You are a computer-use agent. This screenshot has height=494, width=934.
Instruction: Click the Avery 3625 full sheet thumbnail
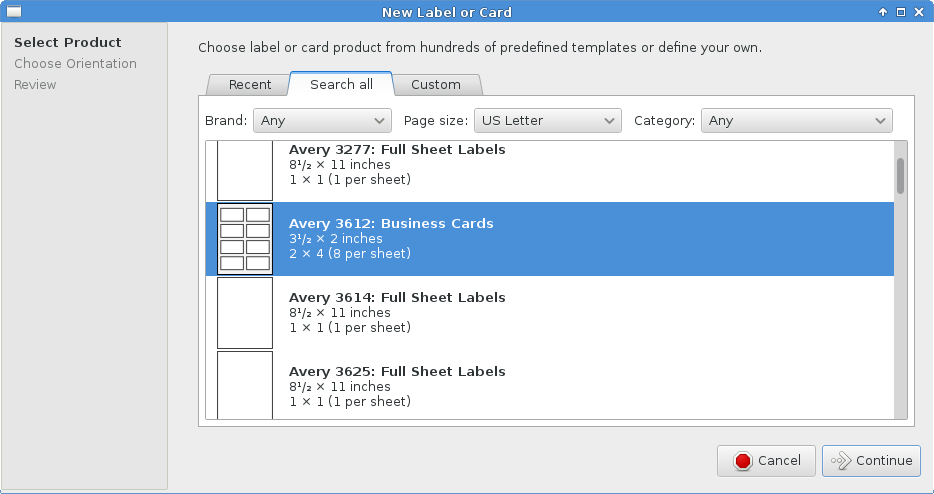(245, 386)
